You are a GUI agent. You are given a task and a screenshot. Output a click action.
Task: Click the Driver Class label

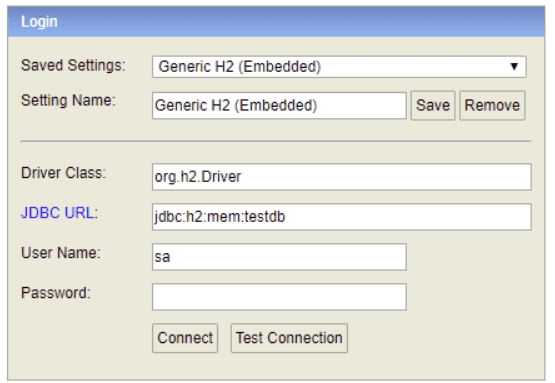[x=64, y=173]
